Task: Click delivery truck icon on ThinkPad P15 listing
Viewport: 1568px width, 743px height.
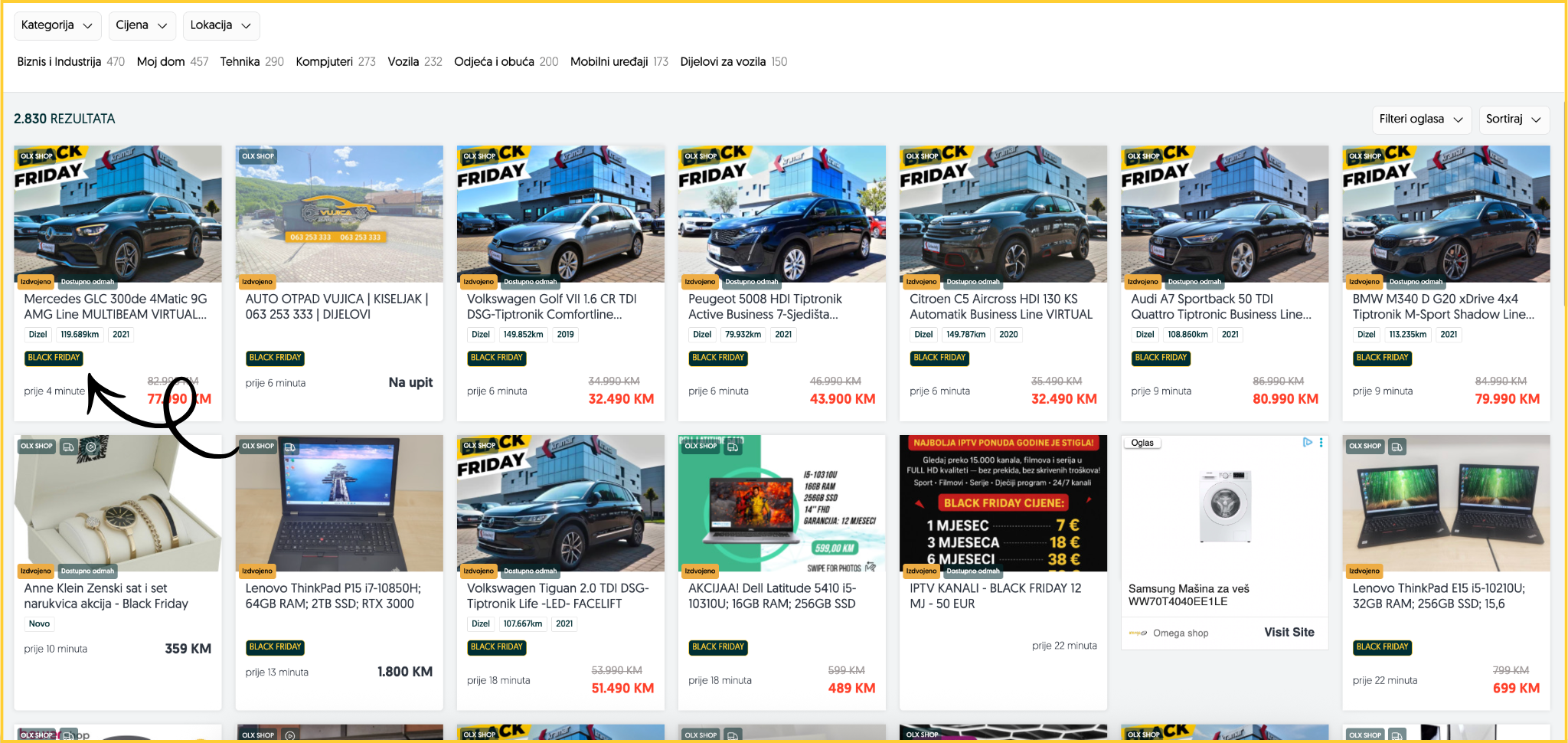Action: pos(289,447)
